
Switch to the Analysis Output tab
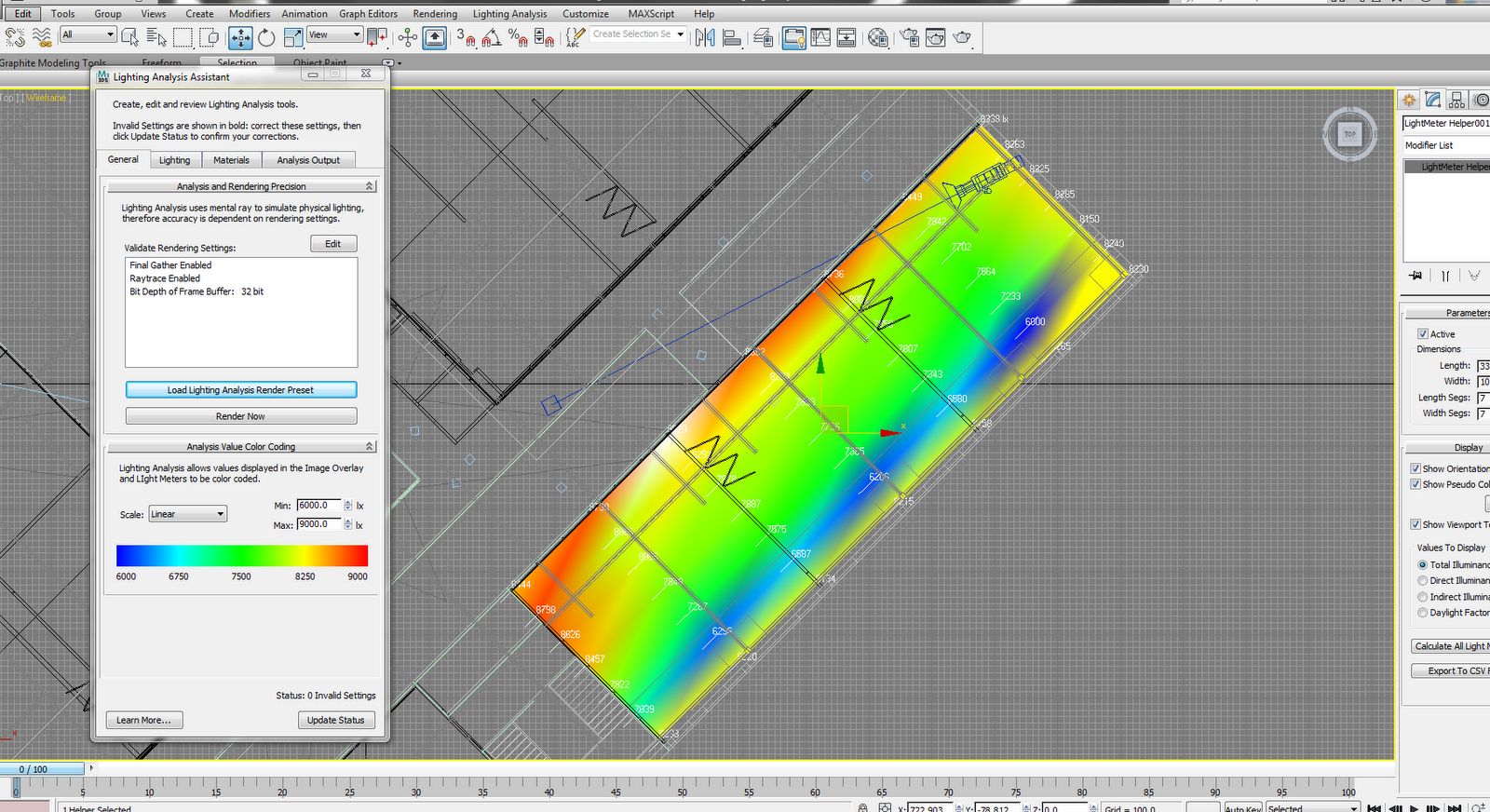click(x=308, y=160)
